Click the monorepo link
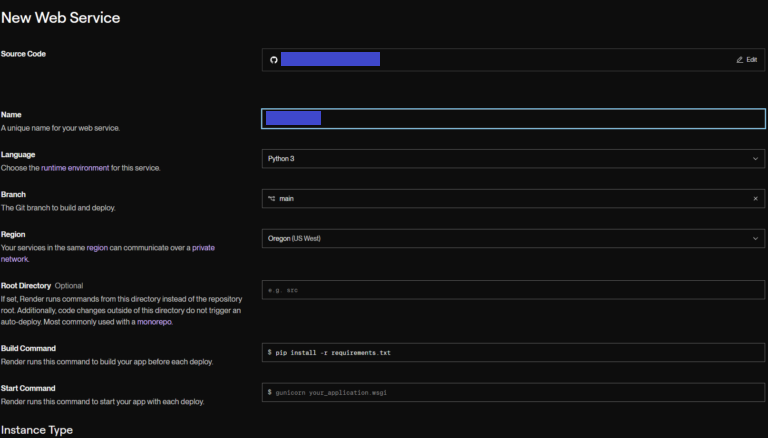 click(x=154, y=323)
